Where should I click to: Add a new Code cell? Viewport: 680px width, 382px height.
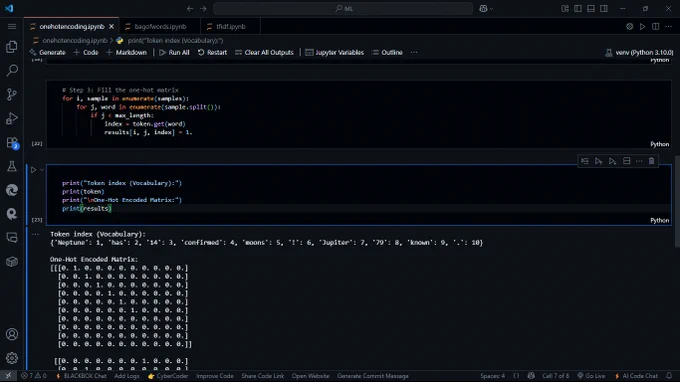click(x=86, y=52)
